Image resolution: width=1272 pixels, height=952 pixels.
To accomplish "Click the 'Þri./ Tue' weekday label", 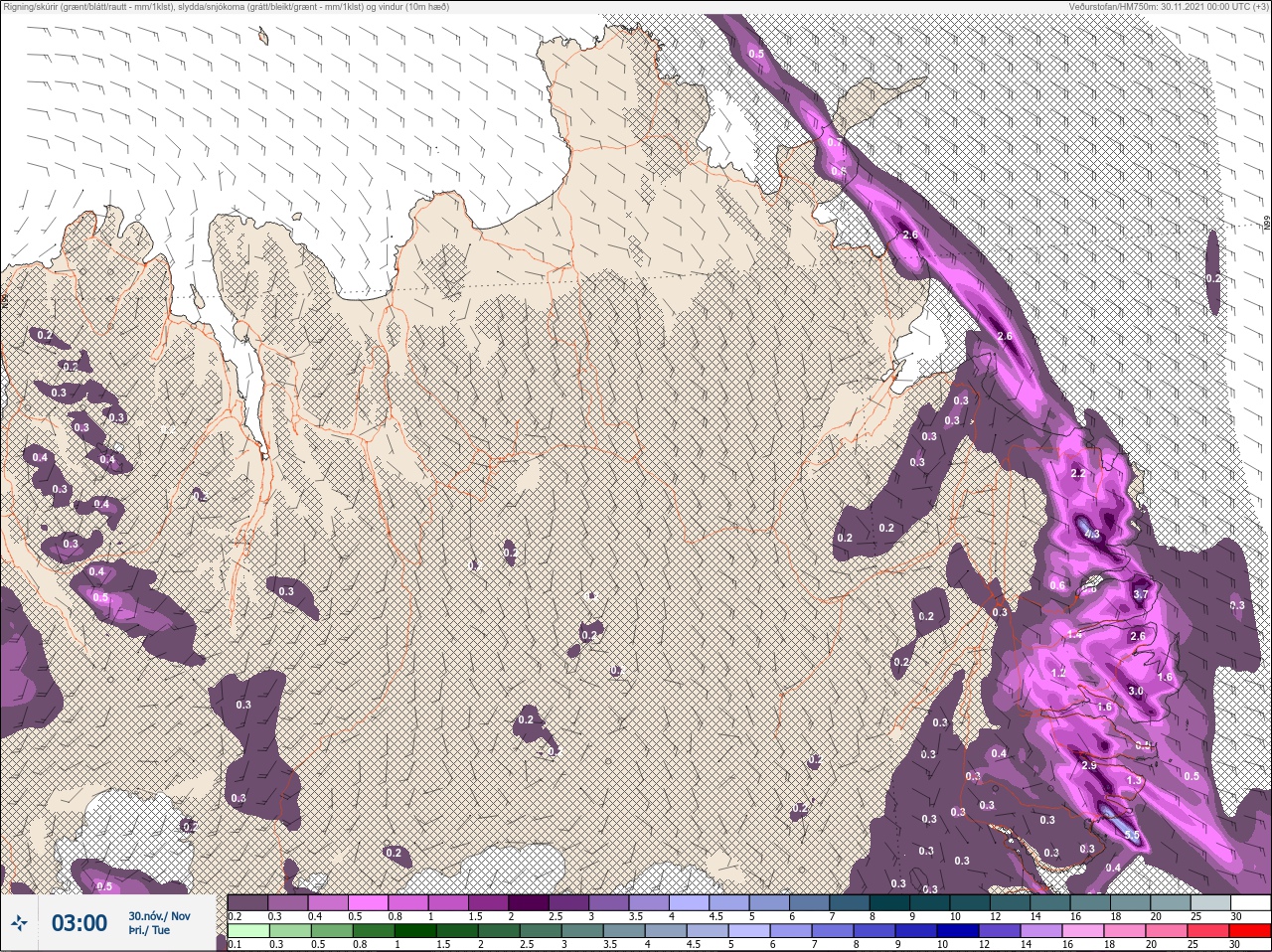I will pos(149,930).
